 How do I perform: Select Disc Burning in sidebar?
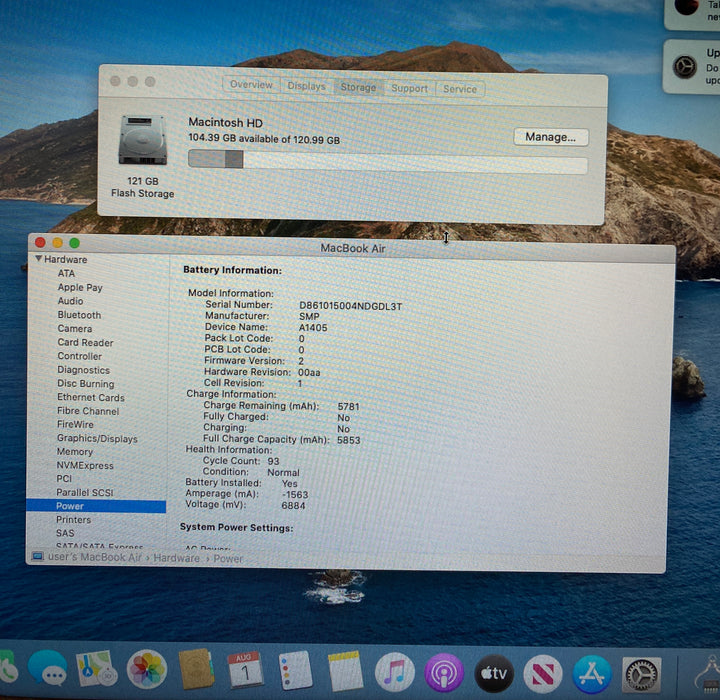(85, 384)
